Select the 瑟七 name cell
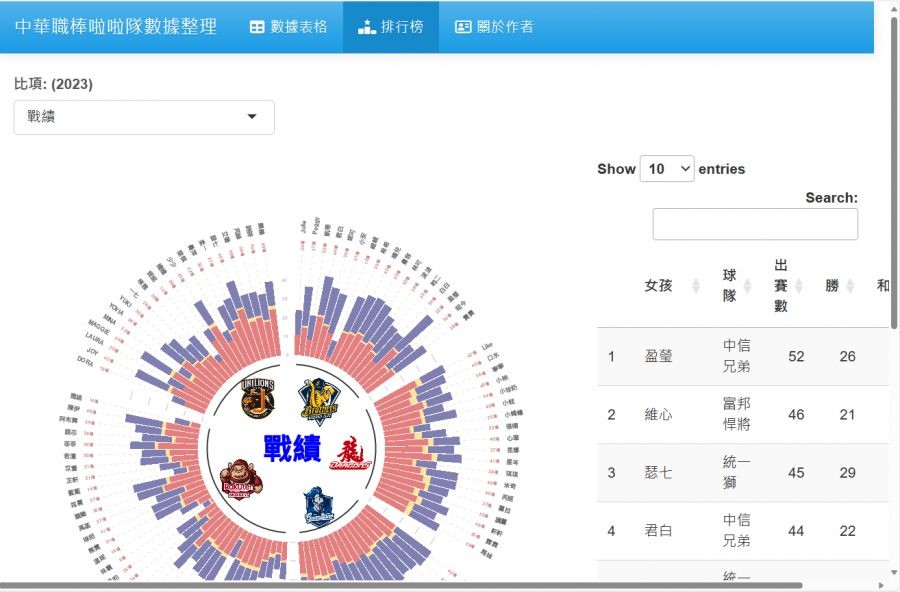The height and width of the screenshot is (592, 900). (x=658, y=473)
